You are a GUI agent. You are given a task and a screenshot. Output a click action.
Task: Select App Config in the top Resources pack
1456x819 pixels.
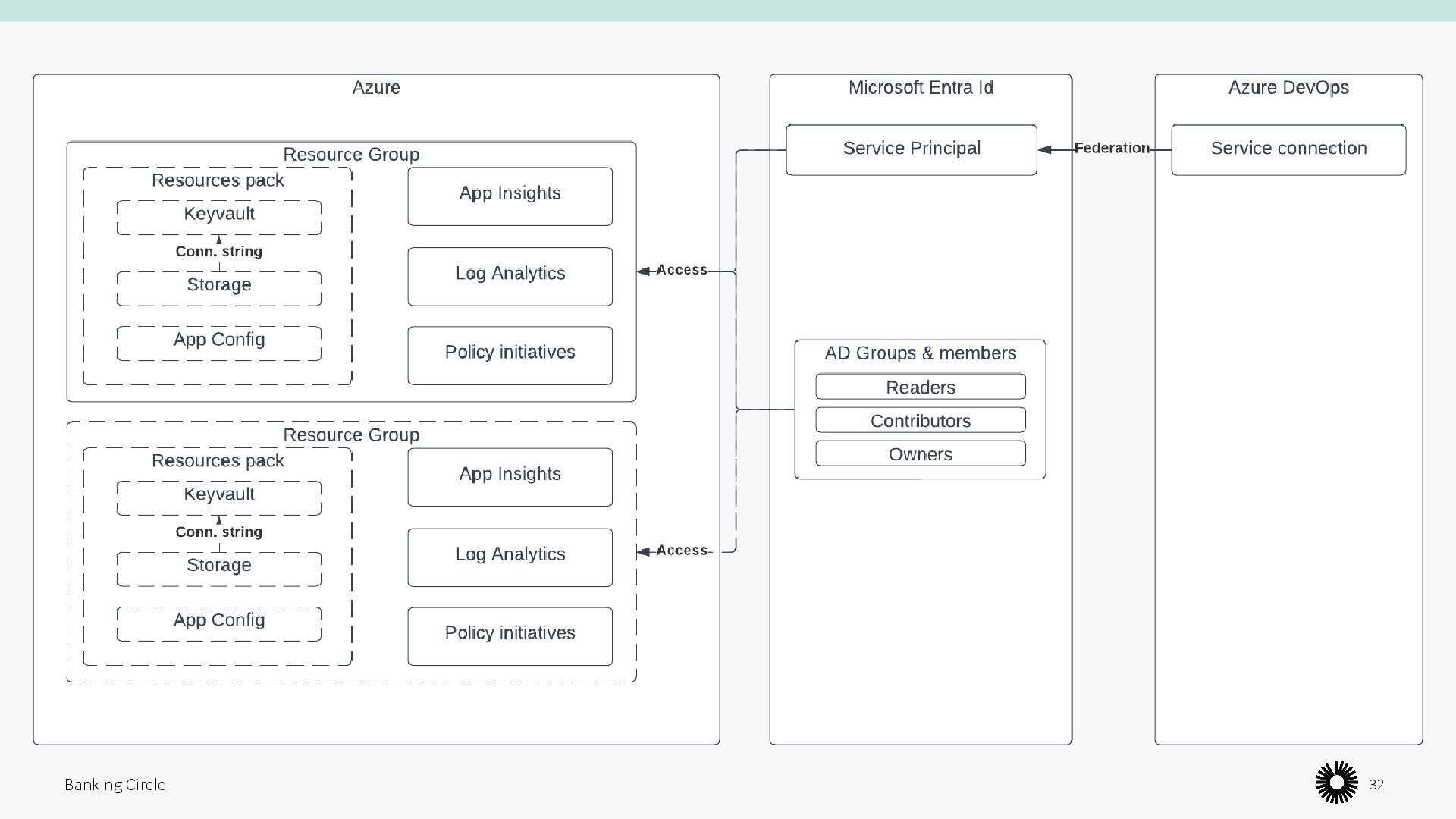click(x=218, y=342)
